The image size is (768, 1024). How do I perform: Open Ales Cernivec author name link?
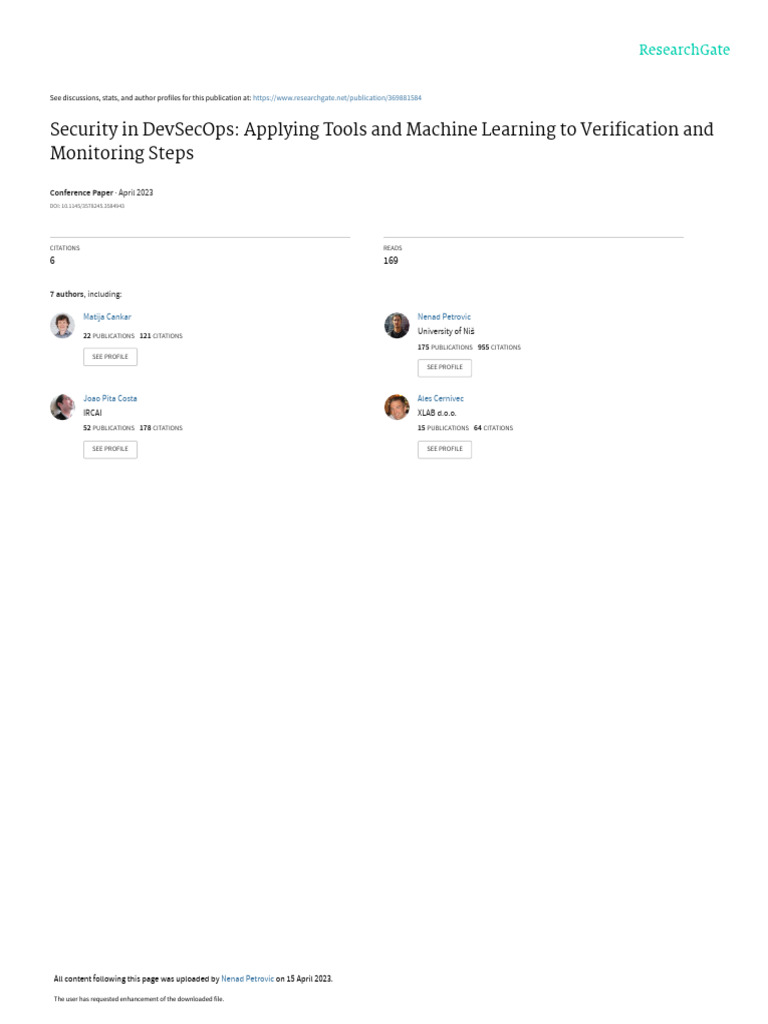441,398
